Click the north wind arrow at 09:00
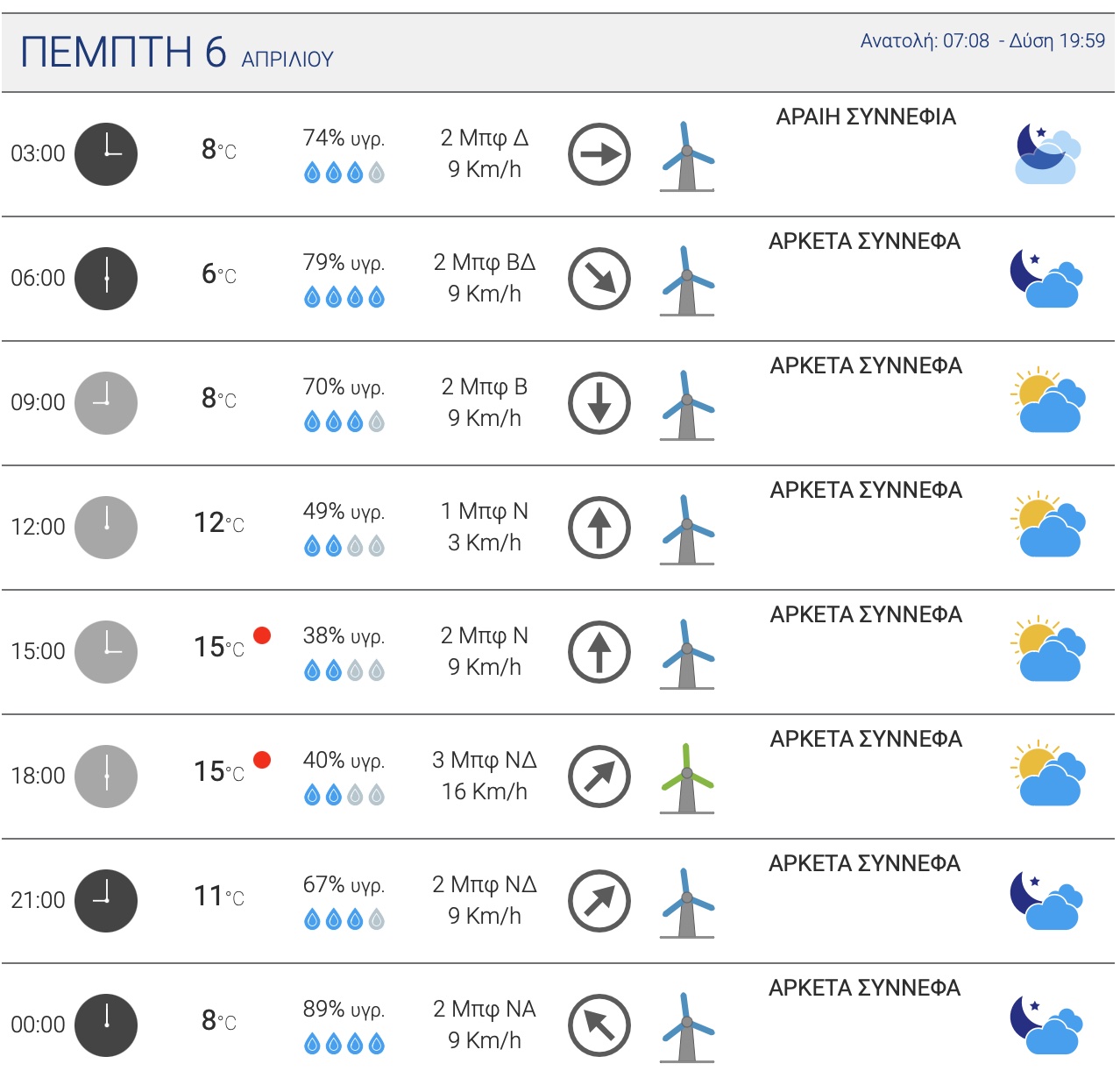The height and width of the screenshot is (1085, 1120). tap(599, 403)
